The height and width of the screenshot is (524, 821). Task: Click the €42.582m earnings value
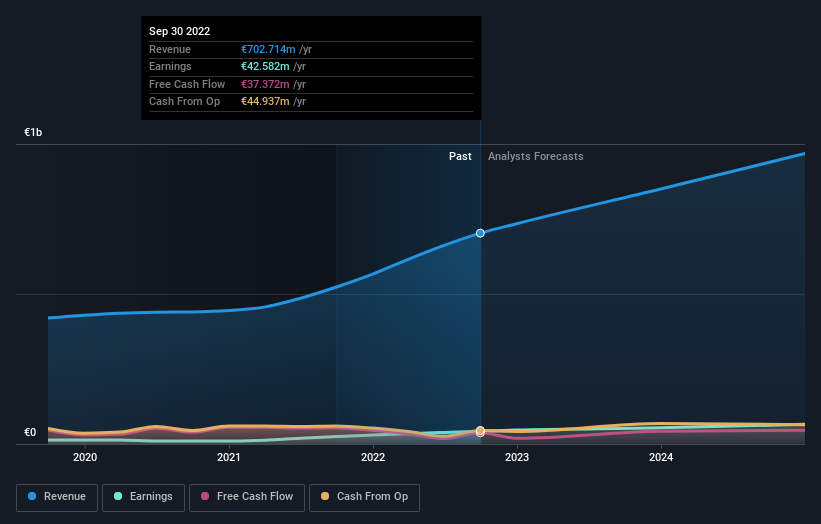pyautogui.click(x=265, y=66)
